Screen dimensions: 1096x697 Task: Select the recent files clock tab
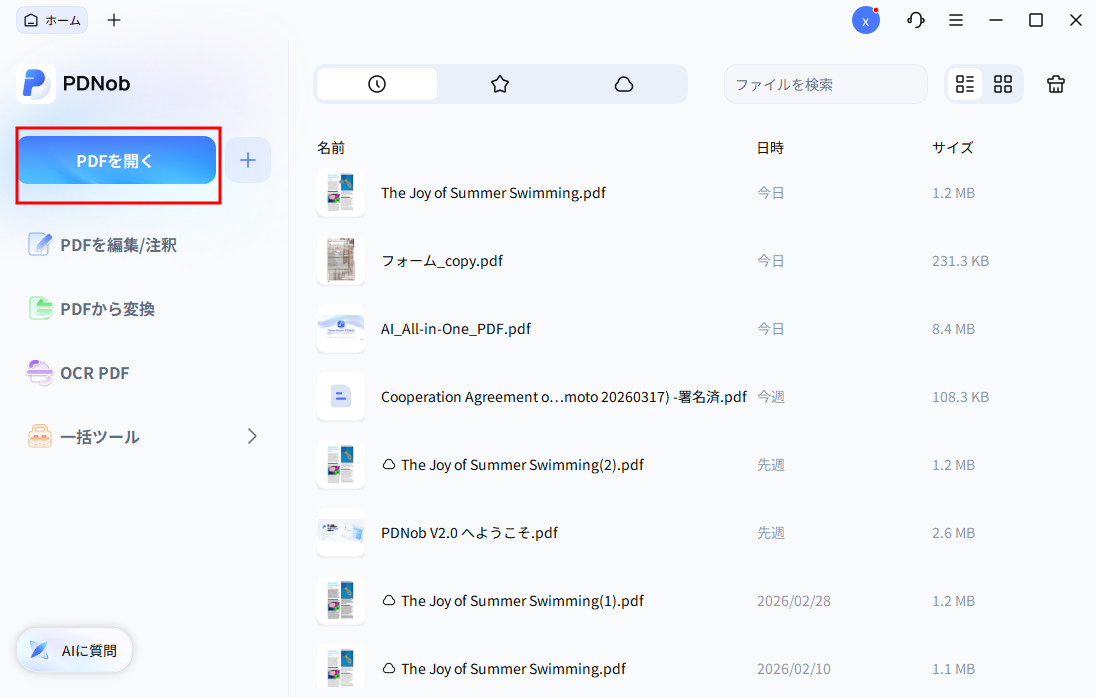click(377, 84)
